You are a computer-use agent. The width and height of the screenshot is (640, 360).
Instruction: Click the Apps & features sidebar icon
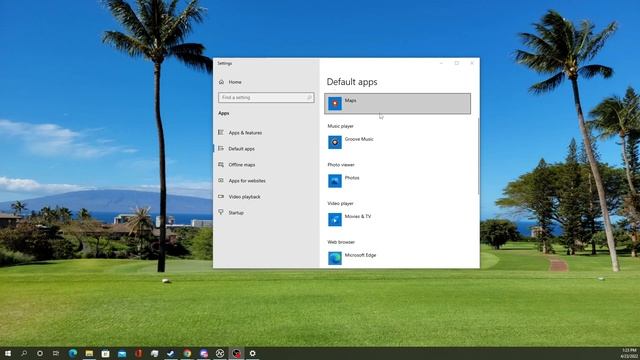click(221, 132)
